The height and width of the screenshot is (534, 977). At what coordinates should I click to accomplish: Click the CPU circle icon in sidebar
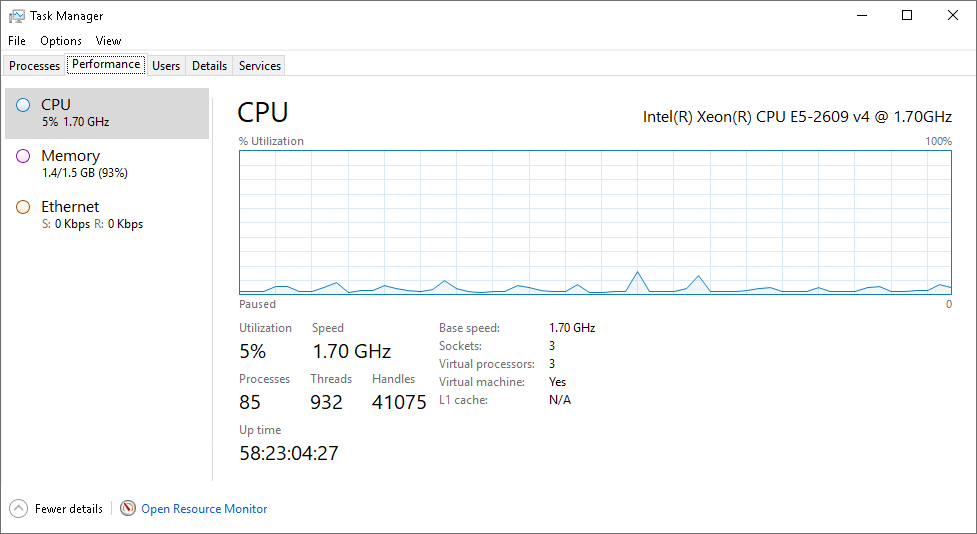[23, 105]
